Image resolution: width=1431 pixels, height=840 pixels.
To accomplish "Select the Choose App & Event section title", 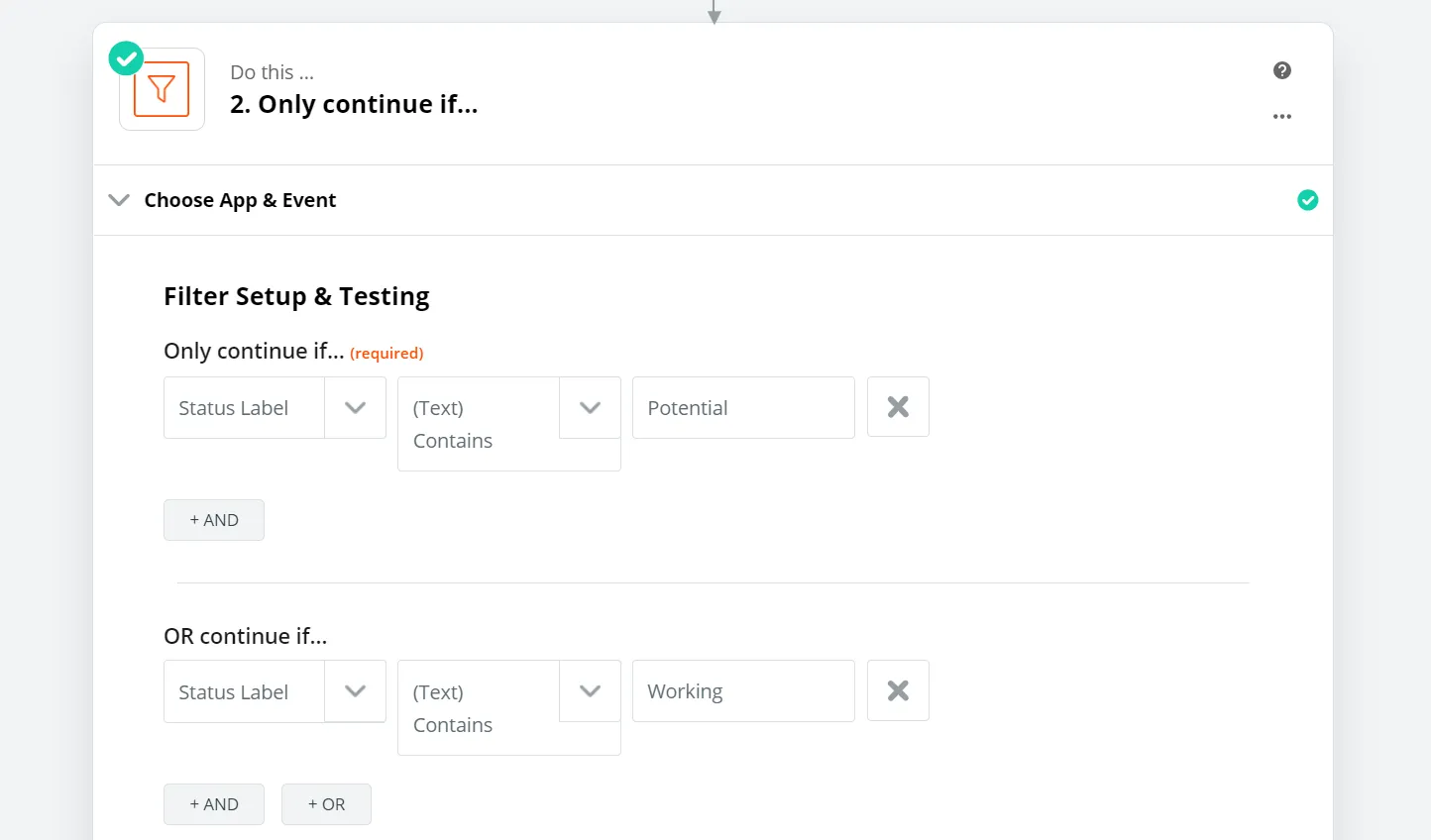I will (x=240, y=200).
